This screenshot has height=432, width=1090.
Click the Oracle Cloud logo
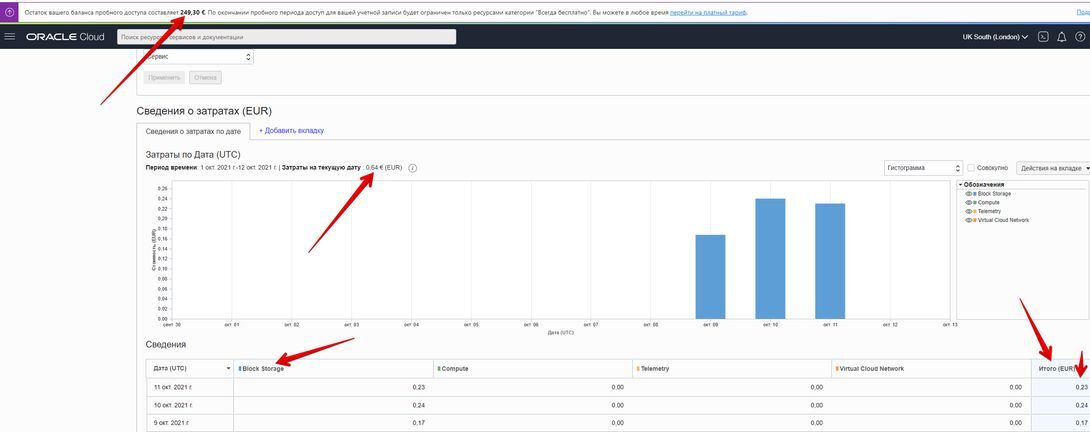click(65, 37)
